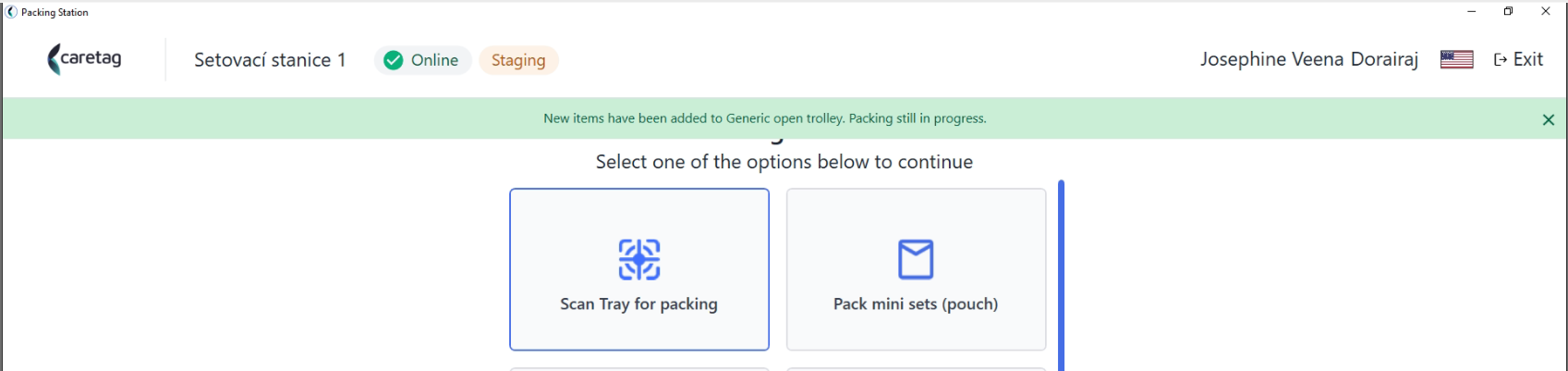Click the Exit arrow icon

(x=1501, y=60)
